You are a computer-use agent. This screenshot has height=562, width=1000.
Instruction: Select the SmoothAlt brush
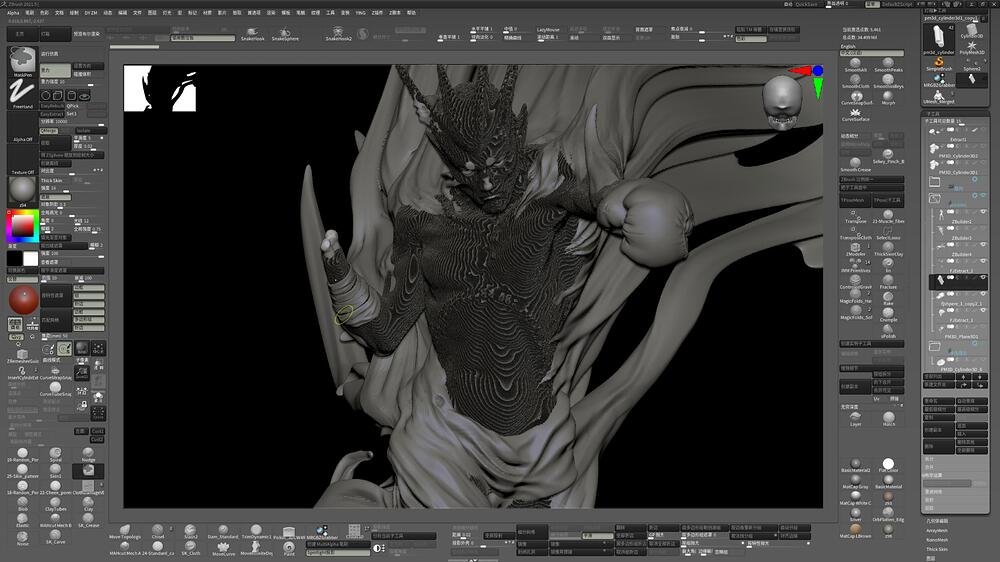855,64
